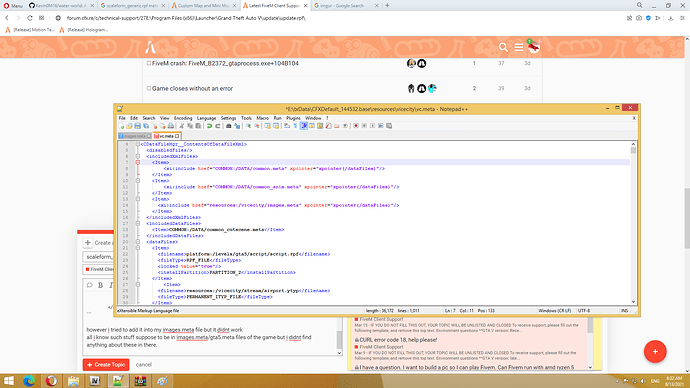Open the Encoding menu in Notepad++

click(x=183, y=118)
